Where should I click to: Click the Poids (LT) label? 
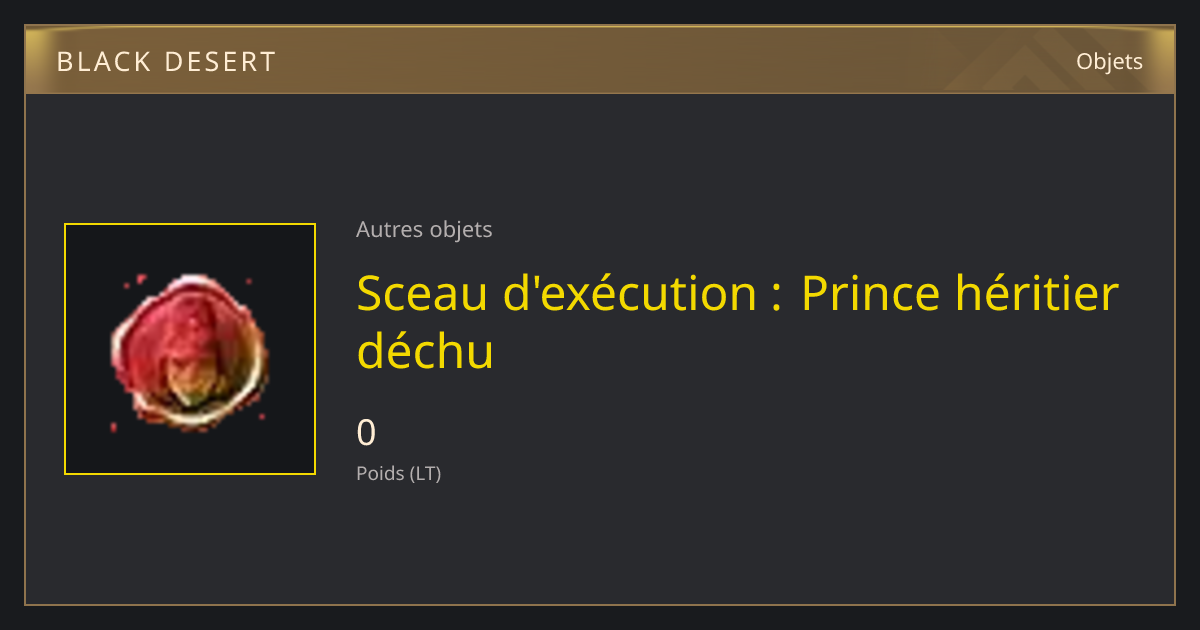click(x=398, y=473)
